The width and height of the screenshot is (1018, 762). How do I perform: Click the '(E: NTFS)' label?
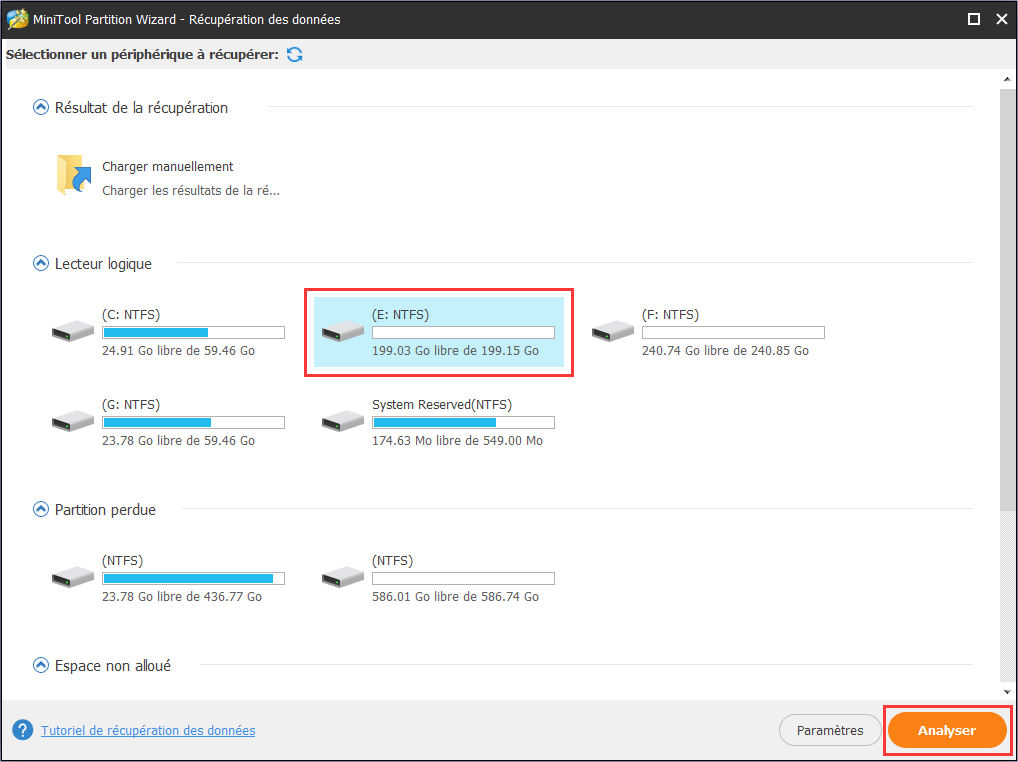(x=401, y=315)
